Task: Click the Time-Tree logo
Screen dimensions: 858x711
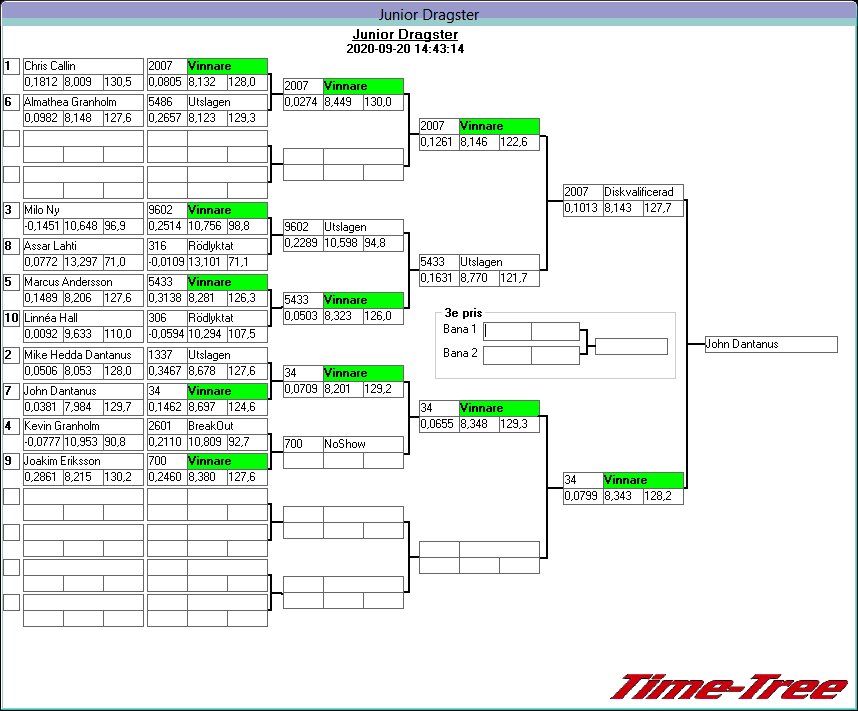Action: [x=729, y=687]
